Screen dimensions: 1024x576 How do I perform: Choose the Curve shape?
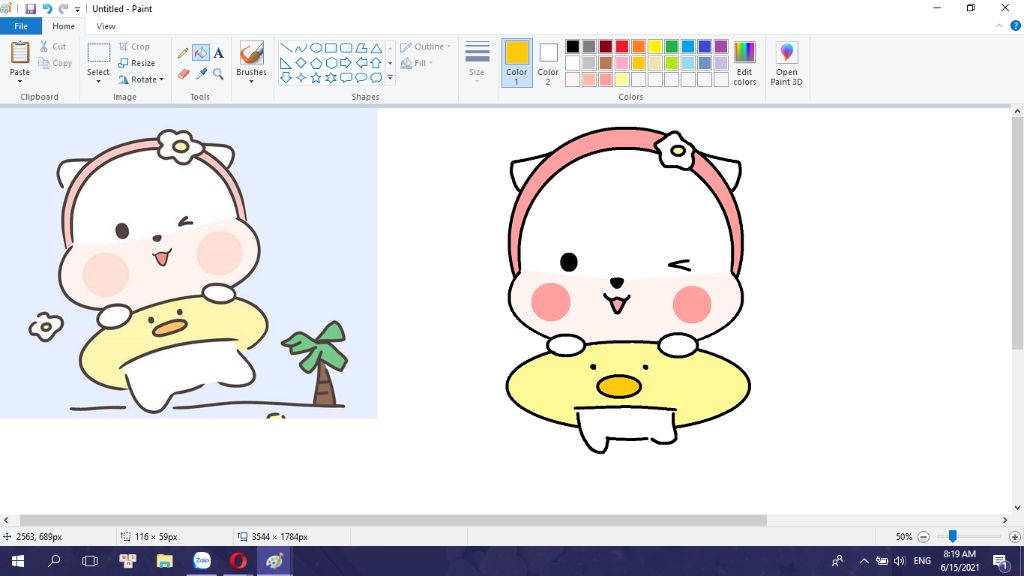click(x=300, y=48)
